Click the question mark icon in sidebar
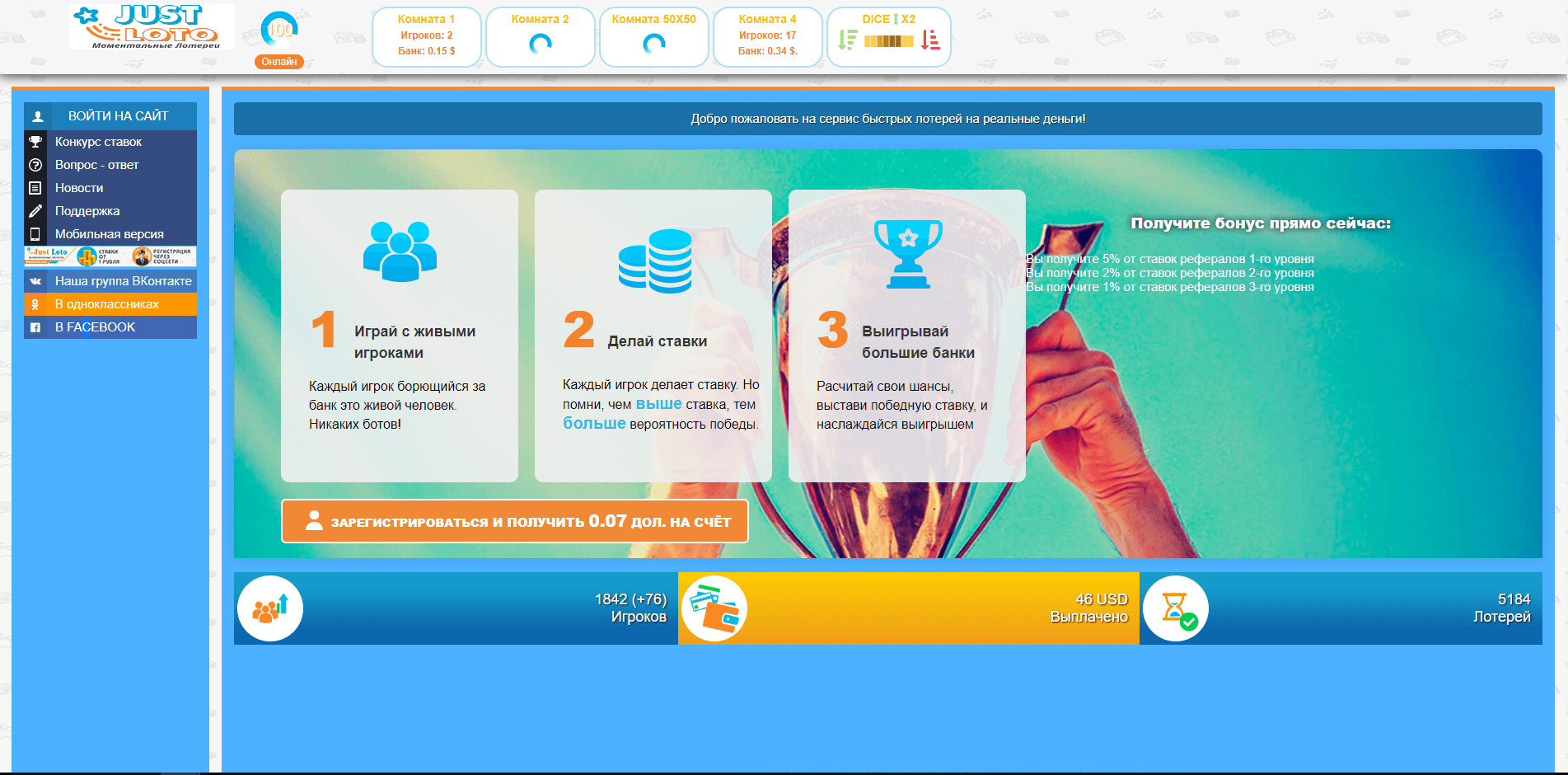The width and height of the screenshot is (1568, 775). point(35,165)
